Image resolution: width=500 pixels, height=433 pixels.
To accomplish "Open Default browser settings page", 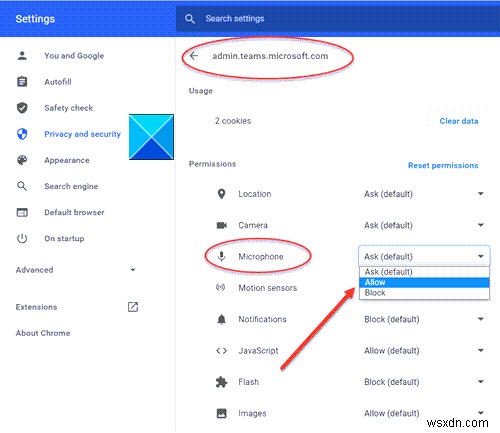I will (74, 212).
